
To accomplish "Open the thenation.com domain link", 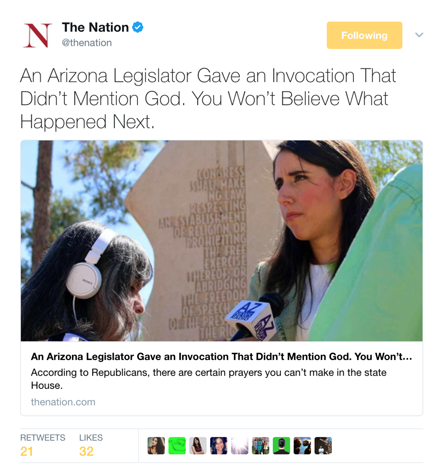I will click(x=63, y=402).
